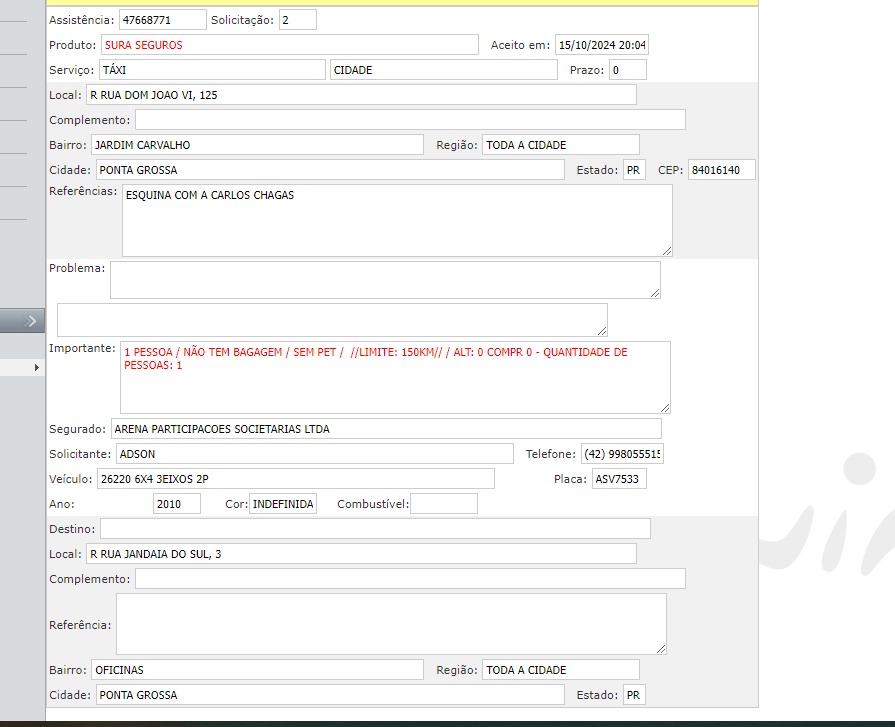Click the Problema text area
Screen dimensions: 895x727
click(x=385, y=280)
